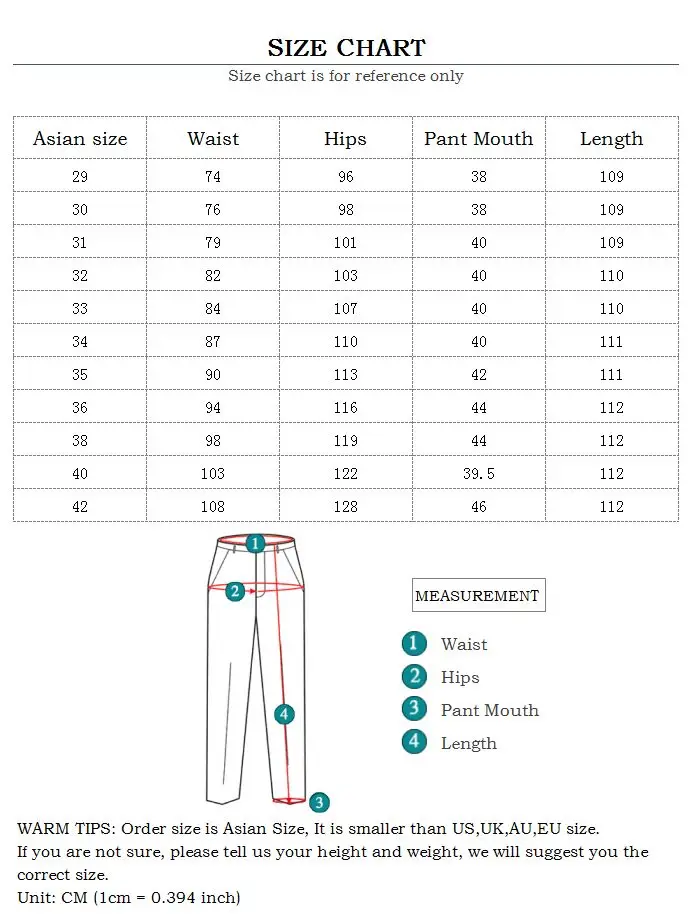Click the teal number 1 marker on pants waist

pos(255,544)
